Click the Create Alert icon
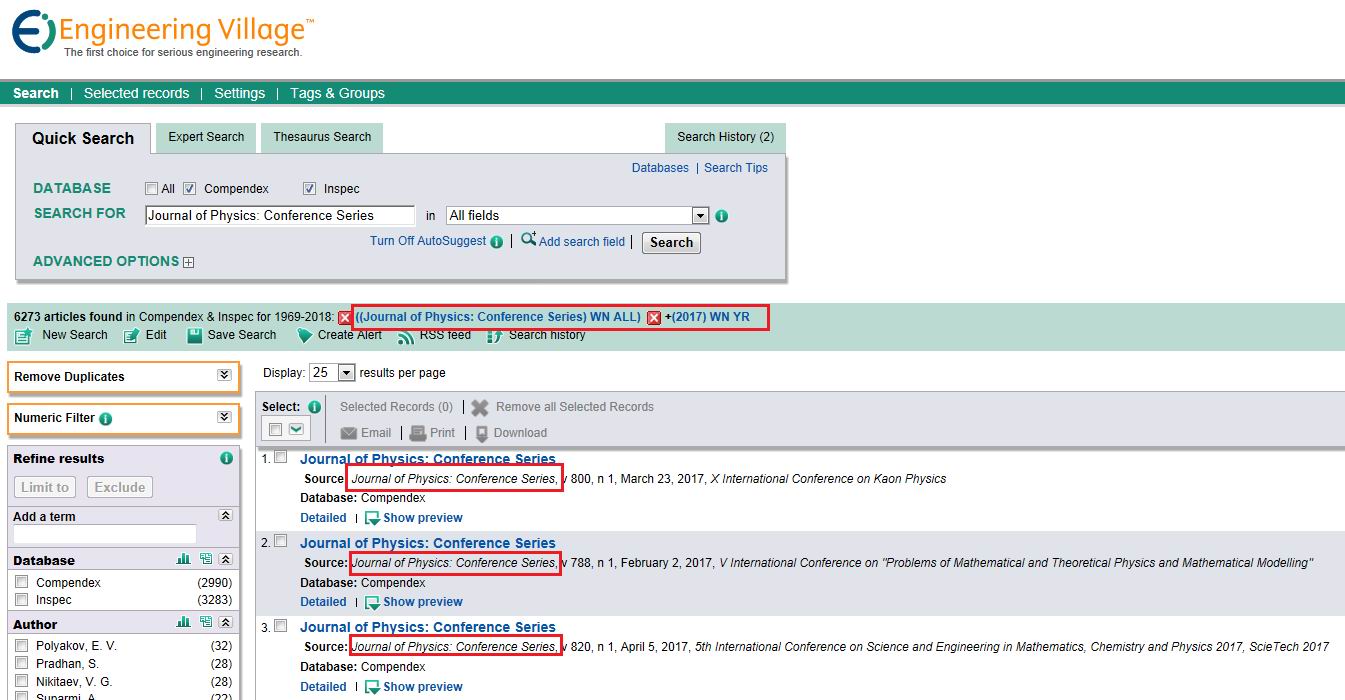This screenshot has height=700, width=1345. click(x=305, y=336)
